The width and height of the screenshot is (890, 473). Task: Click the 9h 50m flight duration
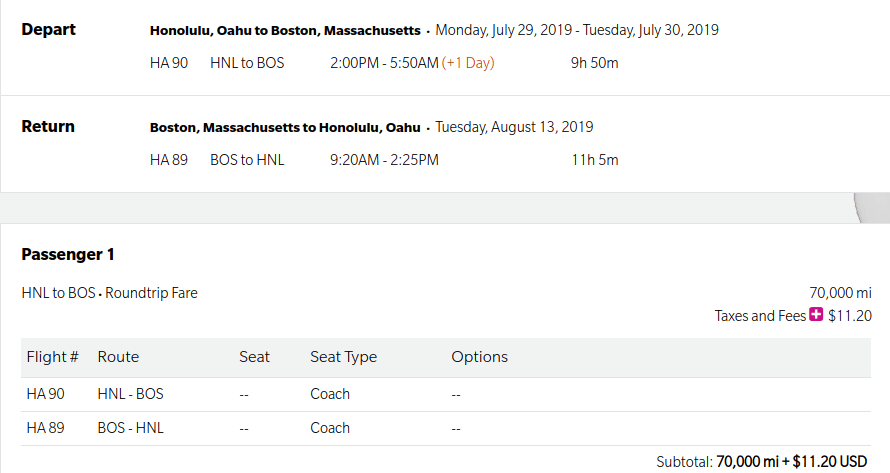[594, 63]
